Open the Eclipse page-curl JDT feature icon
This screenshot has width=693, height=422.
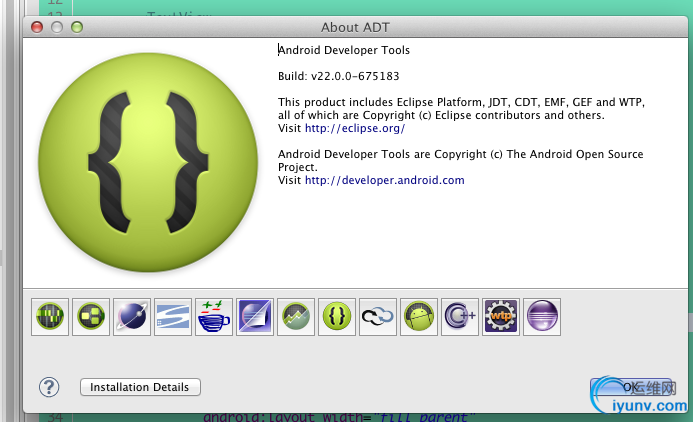(255, 316)
